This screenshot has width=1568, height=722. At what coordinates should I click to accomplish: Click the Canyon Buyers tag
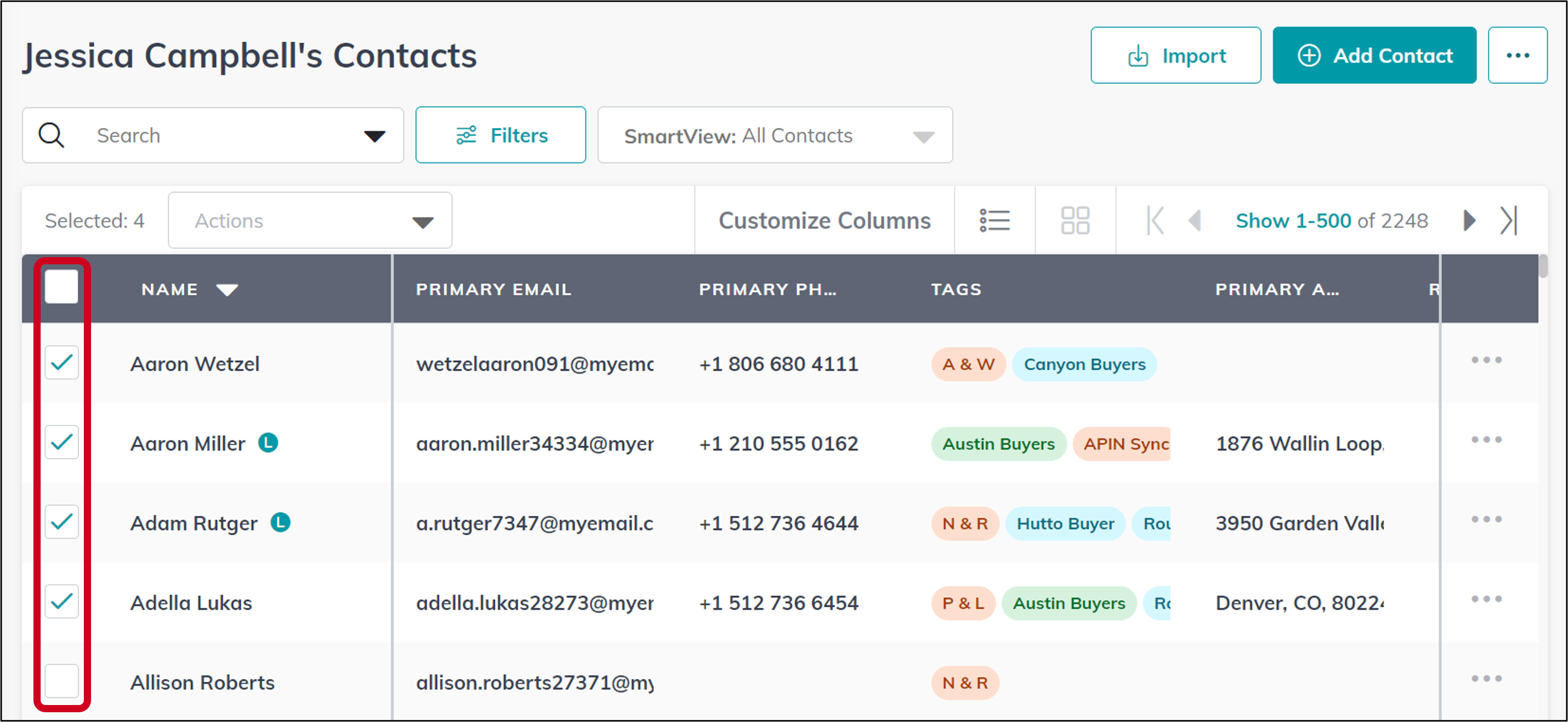click(1084, 365)
